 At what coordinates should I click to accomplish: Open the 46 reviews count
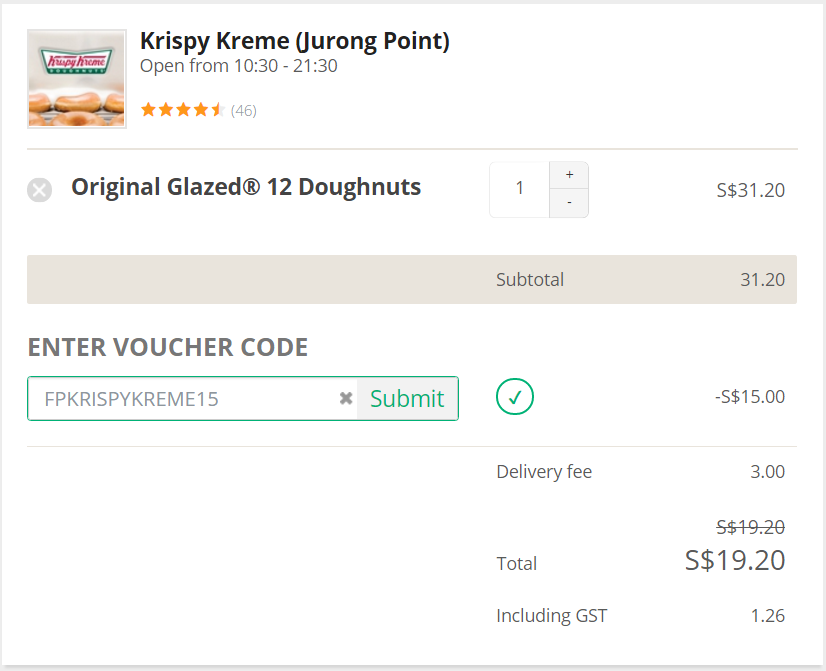coord(243,111)
